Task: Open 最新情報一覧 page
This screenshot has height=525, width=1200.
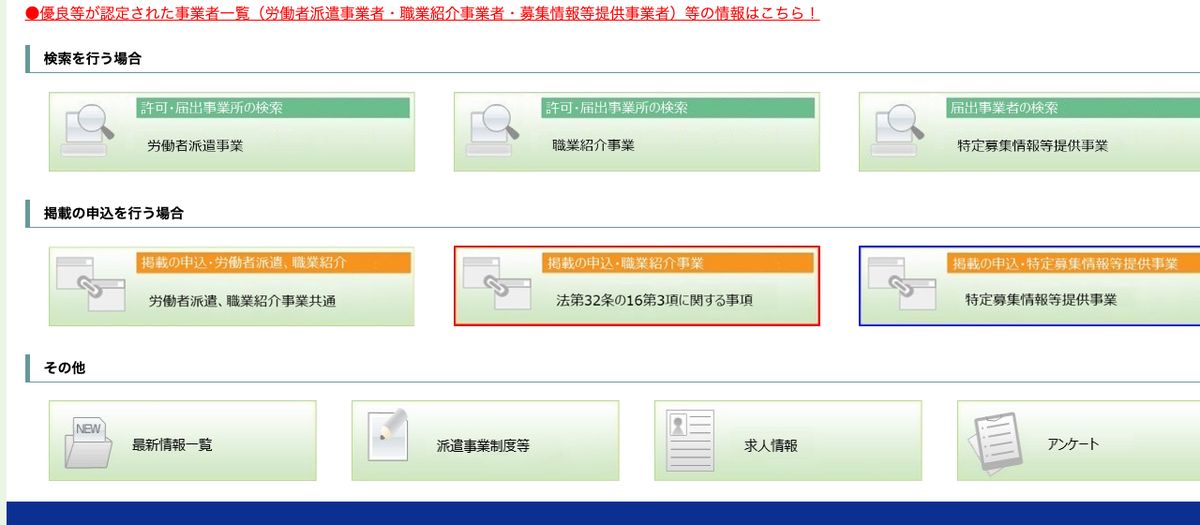Action: point(183,441)
